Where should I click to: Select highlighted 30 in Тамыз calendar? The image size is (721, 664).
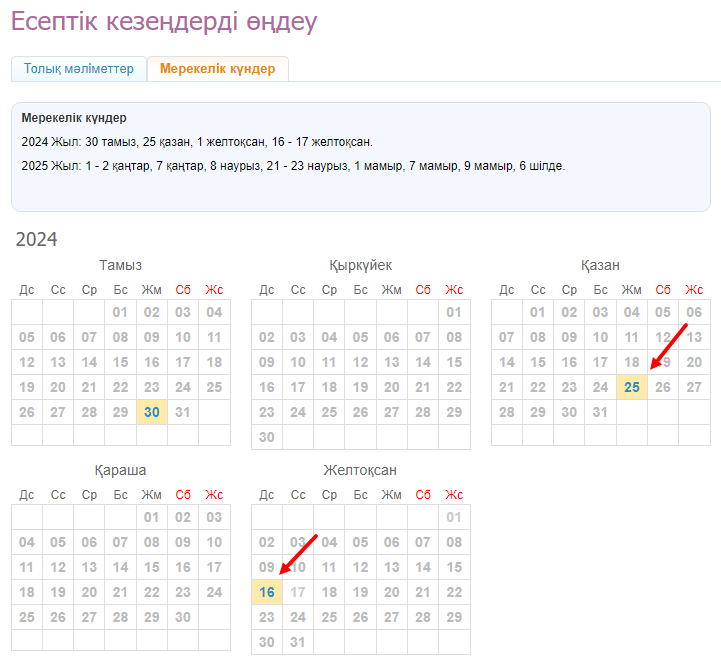pyautogui.click(x=152, y=412)
